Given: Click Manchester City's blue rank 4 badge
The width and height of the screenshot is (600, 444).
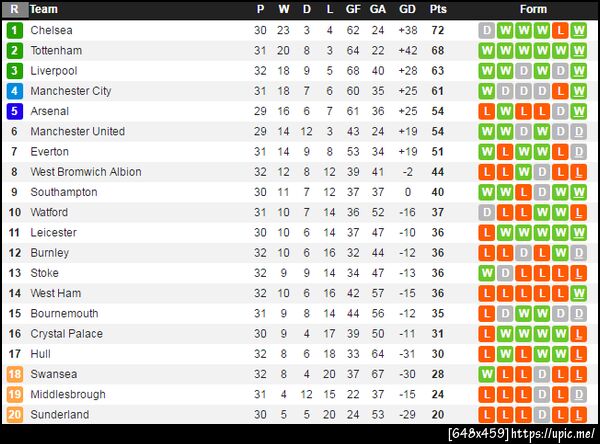Looking at the screenshot, I should pyautogui.click(x=14, y=91).
